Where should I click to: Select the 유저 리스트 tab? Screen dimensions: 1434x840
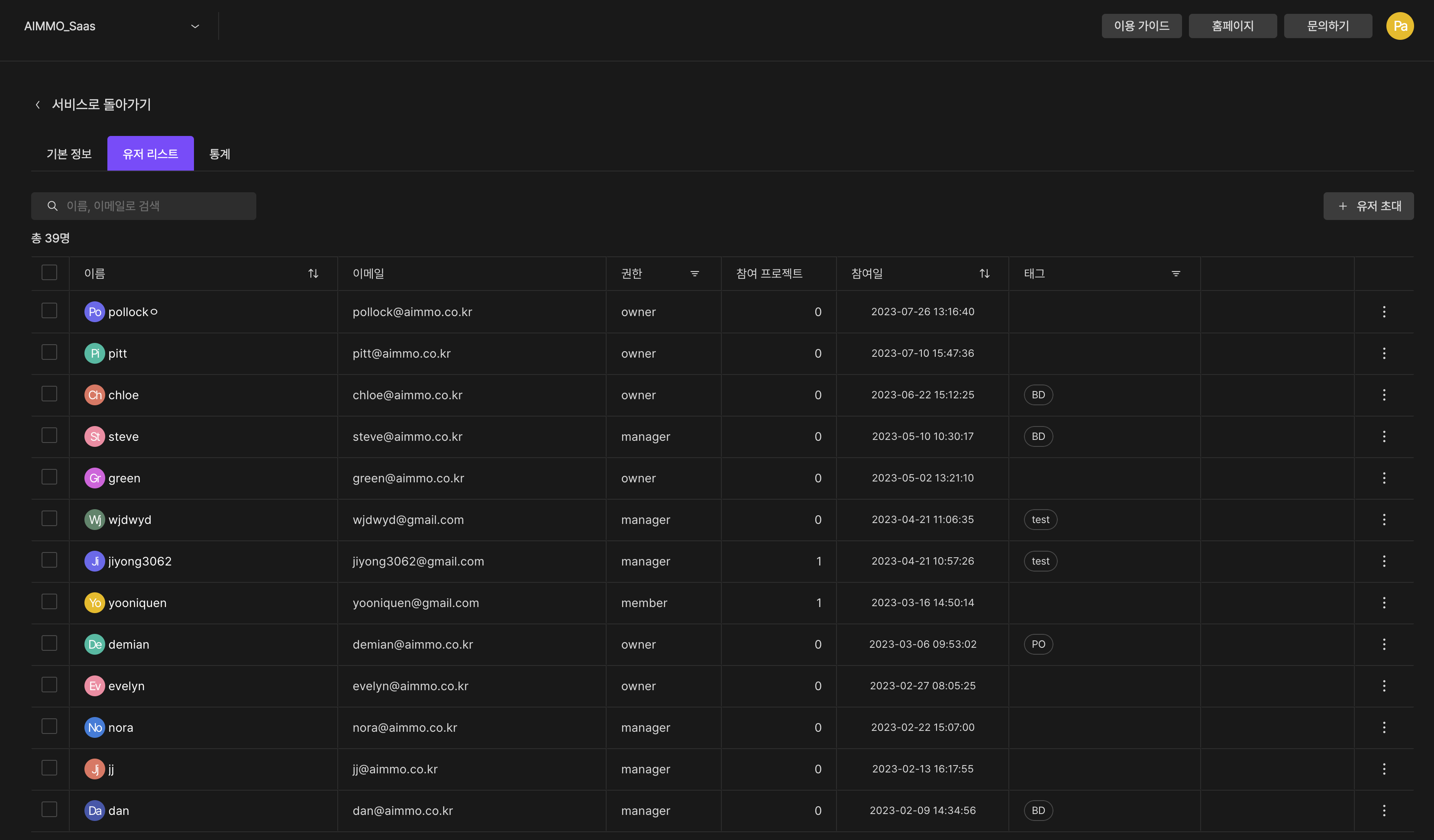click(150, 154)
